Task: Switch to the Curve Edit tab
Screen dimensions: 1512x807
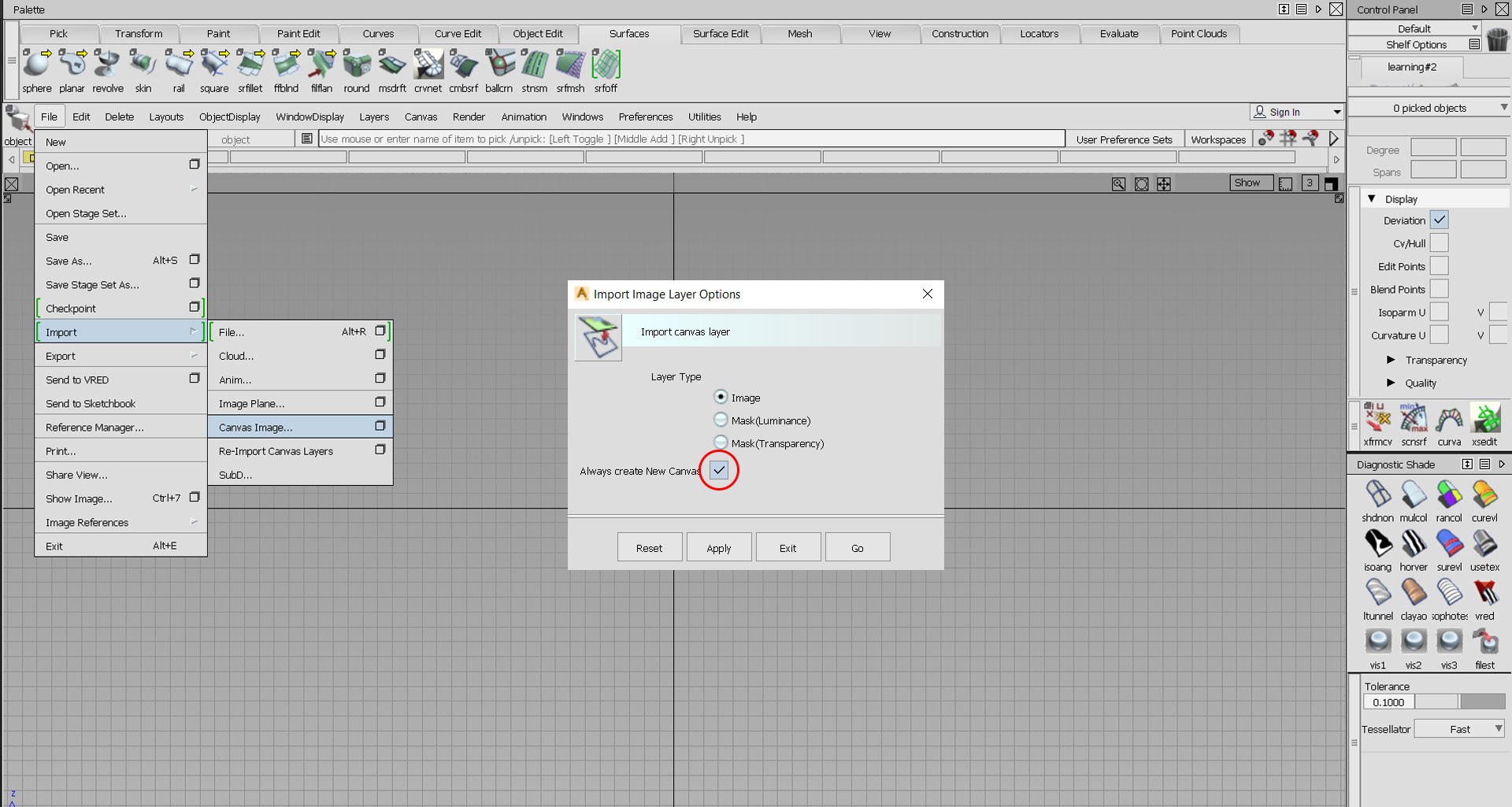Action: coord(458,34)
